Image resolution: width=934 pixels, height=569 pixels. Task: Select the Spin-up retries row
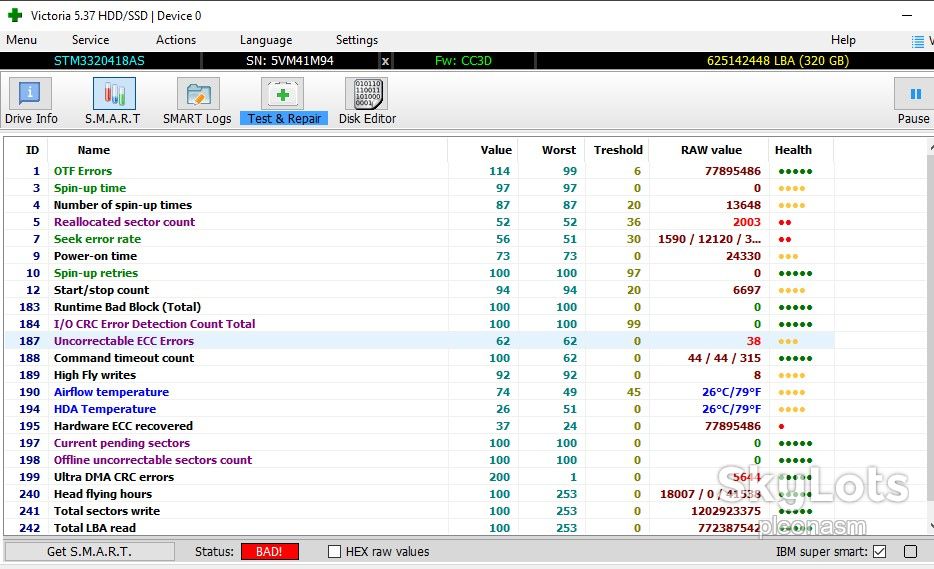(x=419, y=273)
